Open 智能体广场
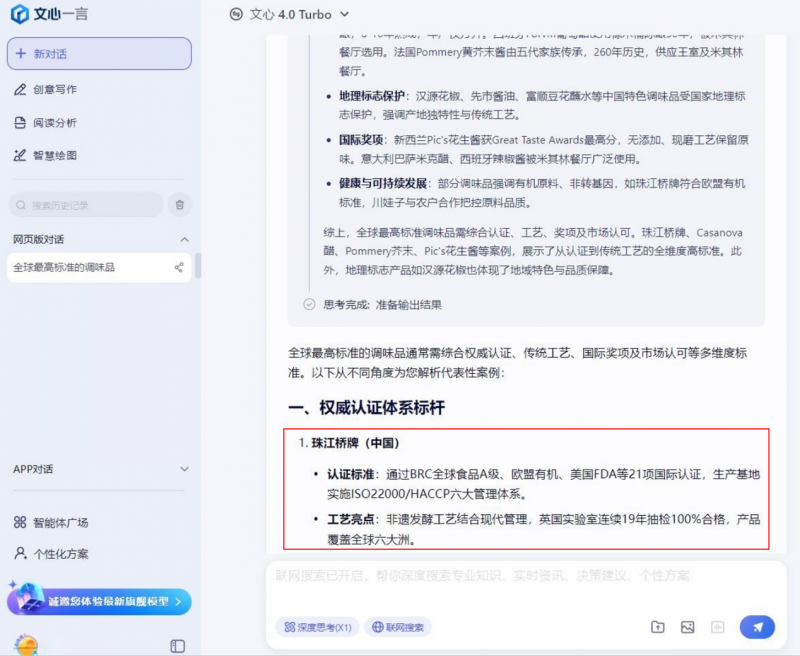The height and width of the screenshot is (656, 800). click(51, 522)
